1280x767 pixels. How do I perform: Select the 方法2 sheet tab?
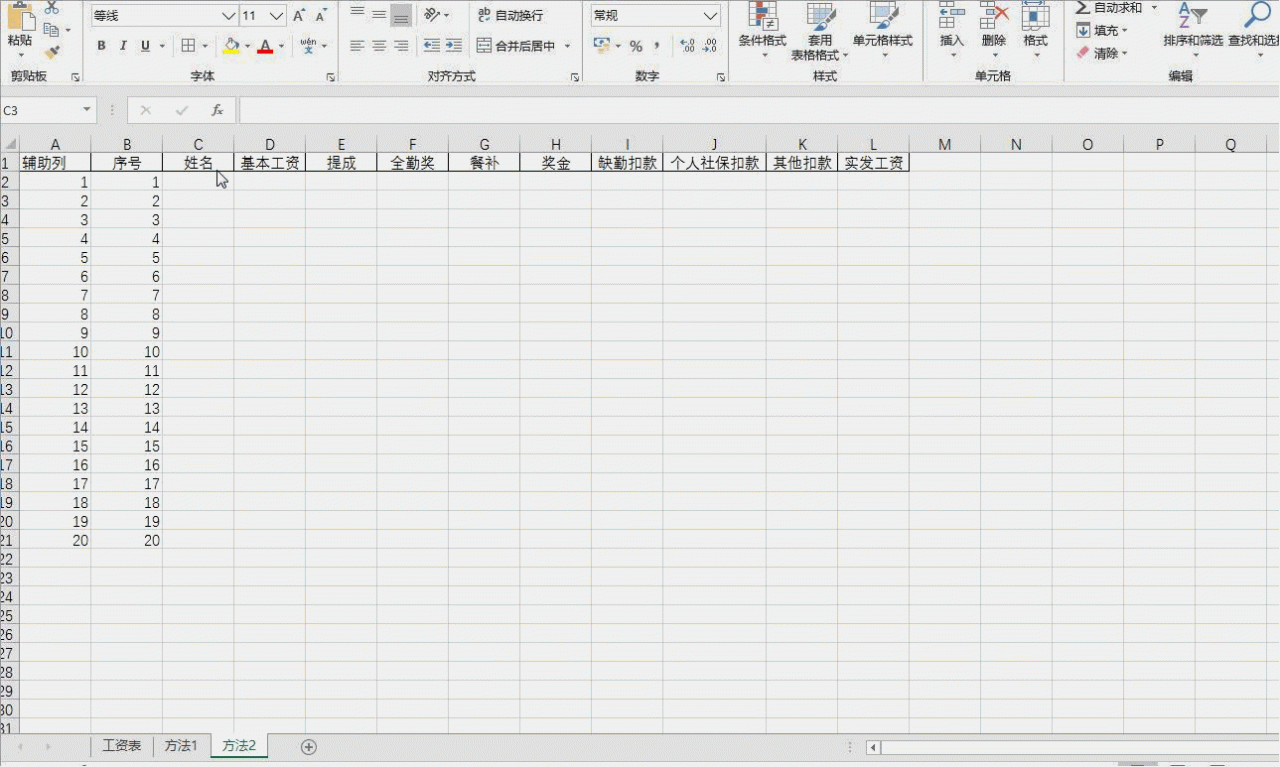click(x=239, y=746)
